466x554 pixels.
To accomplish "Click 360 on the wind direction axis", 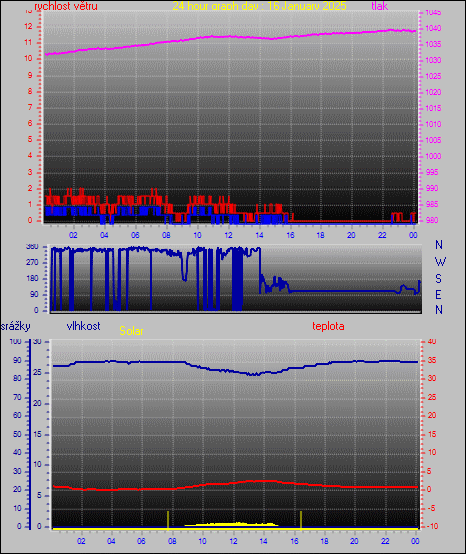I will coord(32,247).
